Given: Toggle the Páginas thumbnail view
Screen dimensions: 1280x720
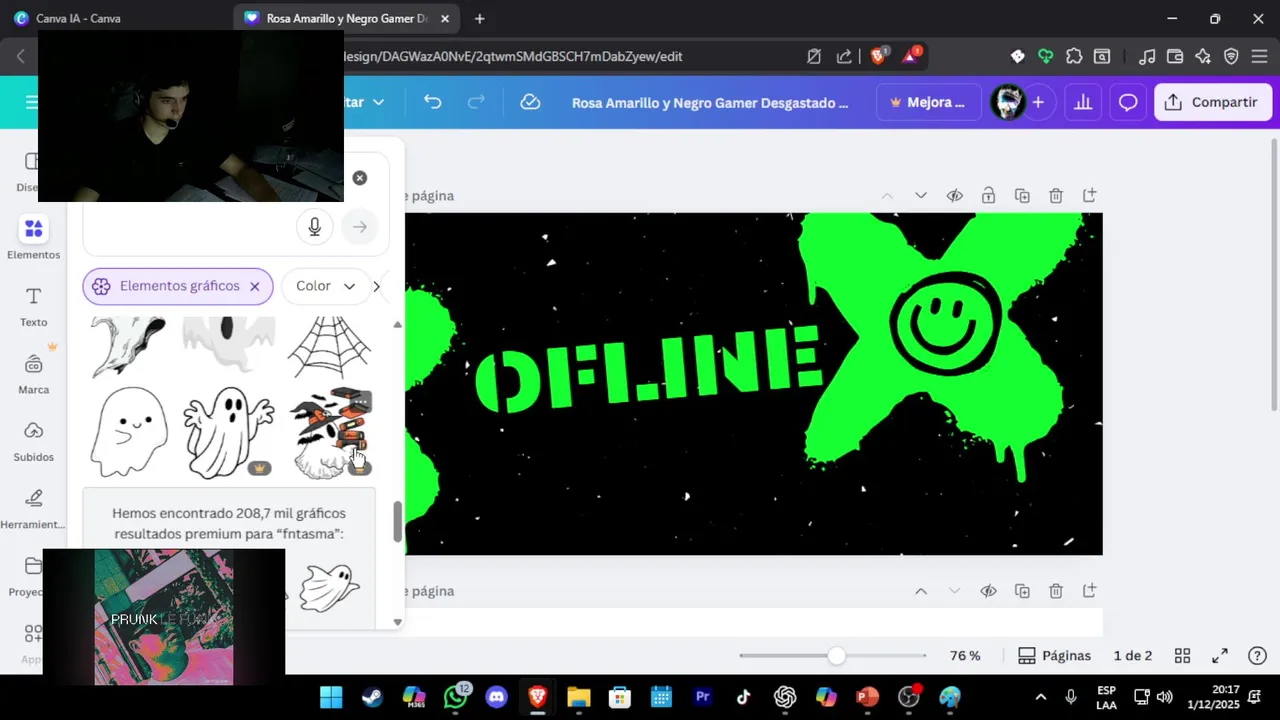Looking at the screenshot, I should [1054, 656].
